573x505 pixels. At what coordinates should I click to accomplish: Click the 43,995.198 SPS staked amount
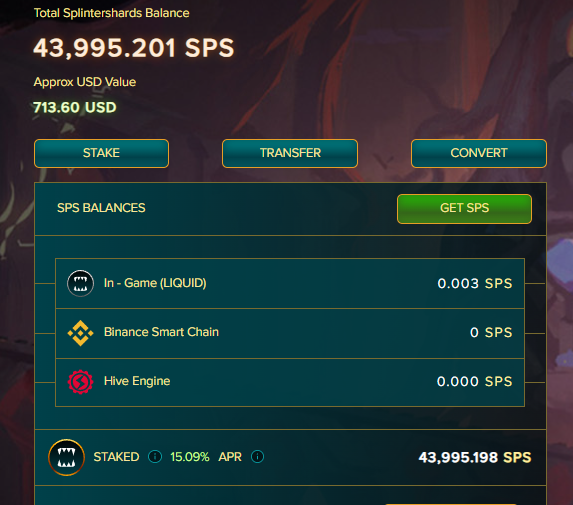(475, 457)
